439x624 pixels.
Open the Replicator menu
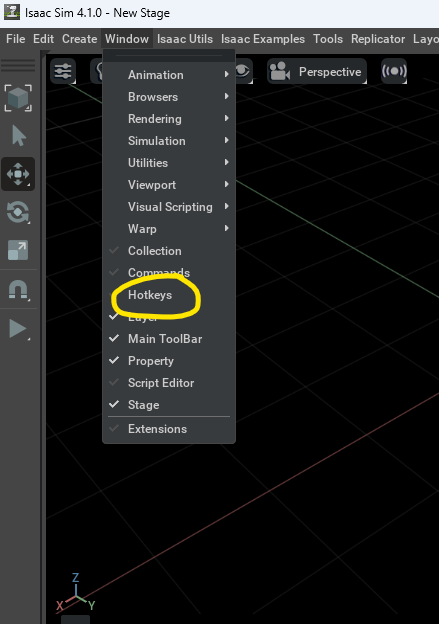pyautogui.click(x=378, y=39)
